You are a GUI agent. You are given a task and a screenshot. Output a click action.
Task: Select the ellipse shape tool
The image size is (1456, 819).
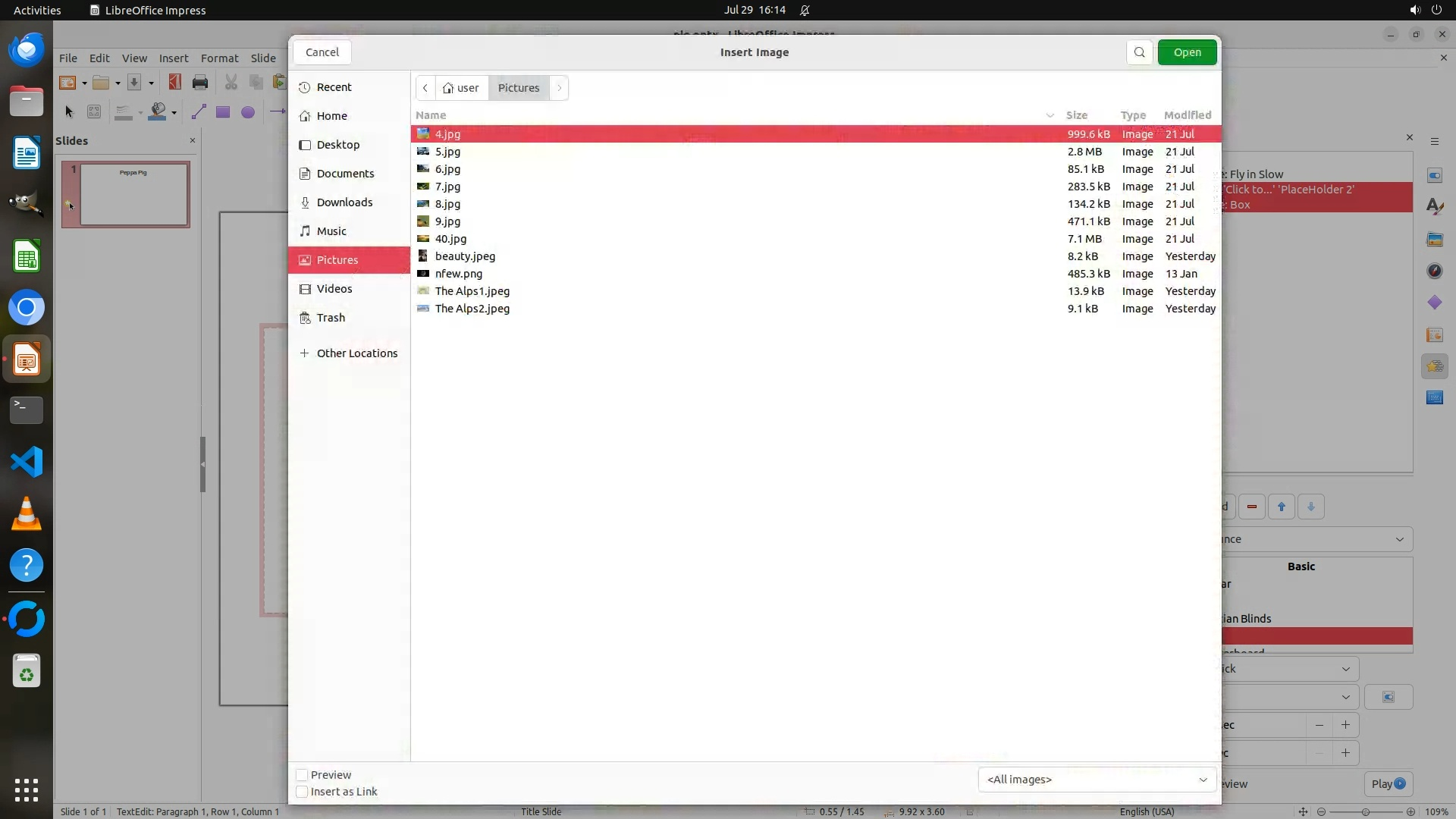(x=247, y=112)
